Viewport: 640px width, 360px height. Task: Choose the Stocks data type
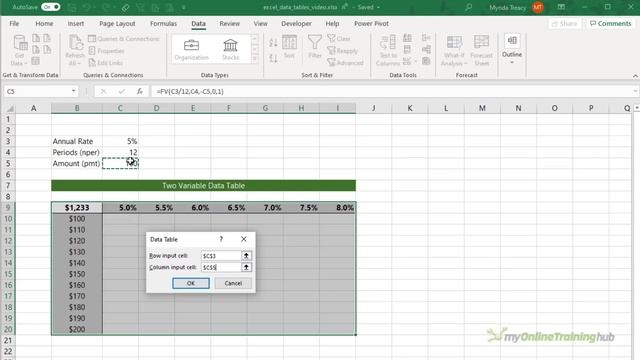point(231,49)
